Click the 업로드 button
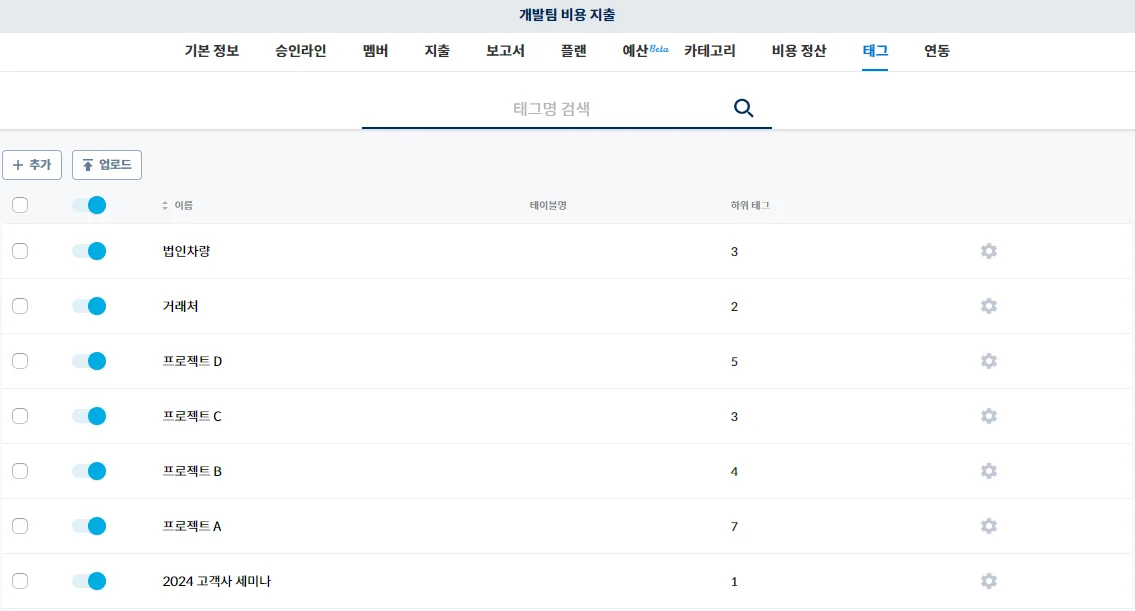 click(x=106, y=164)
